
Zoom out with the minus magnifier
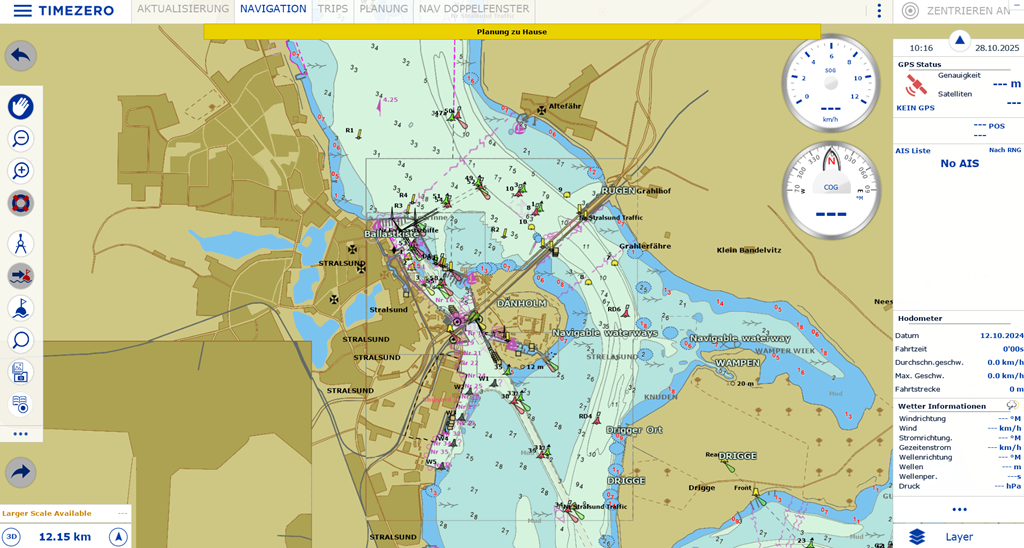coord(21,139)
